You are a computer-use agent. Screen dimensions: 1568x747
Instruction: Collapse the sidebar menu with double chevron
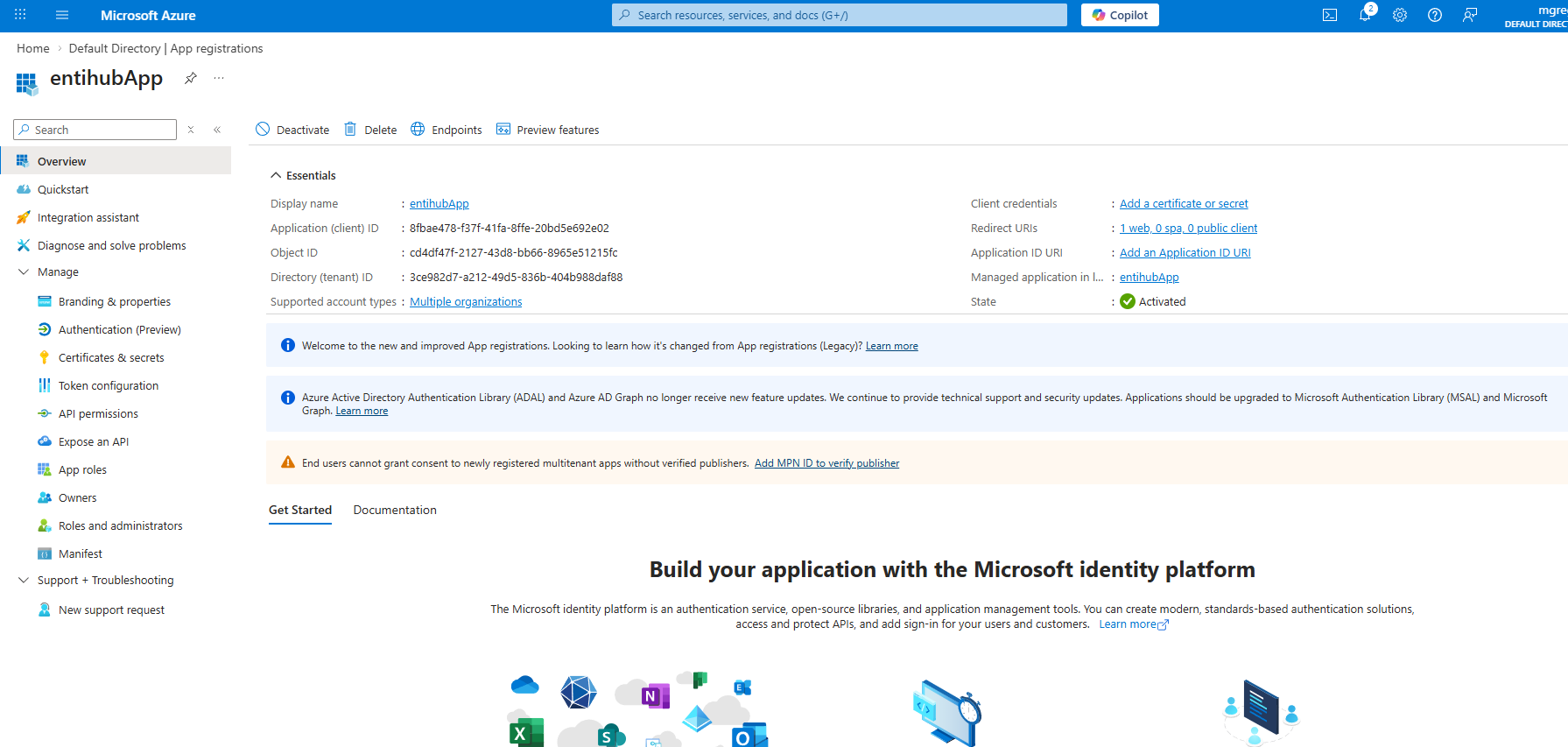[x=217, y=130]
